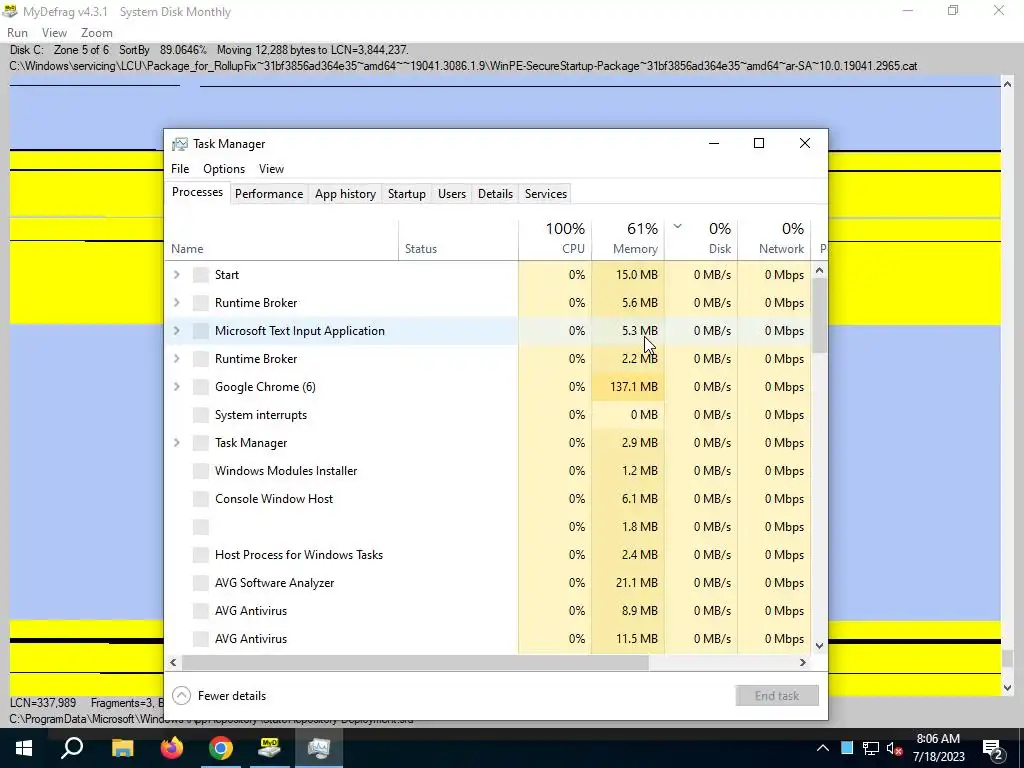Click the 137.1 MB memory cell
1024x768 pixels.
tap(628, 387)
